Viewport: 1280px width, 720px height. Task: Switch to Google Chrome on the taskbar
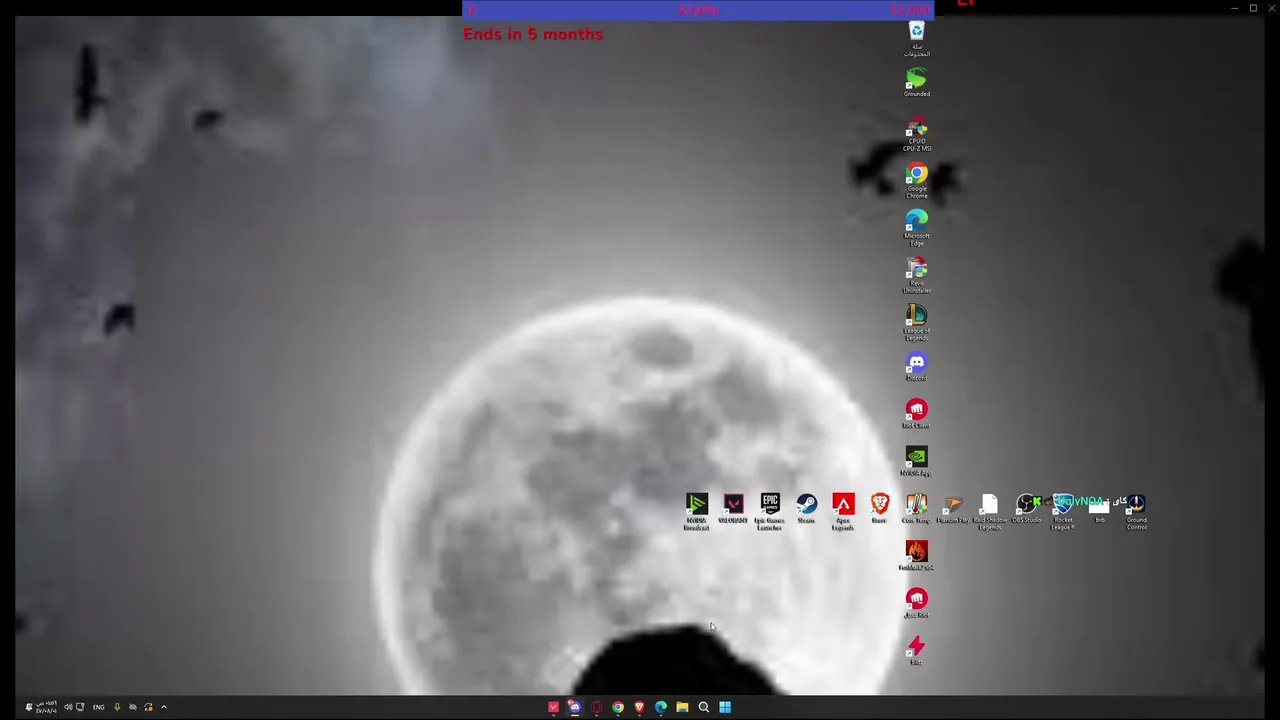[618, 707]
